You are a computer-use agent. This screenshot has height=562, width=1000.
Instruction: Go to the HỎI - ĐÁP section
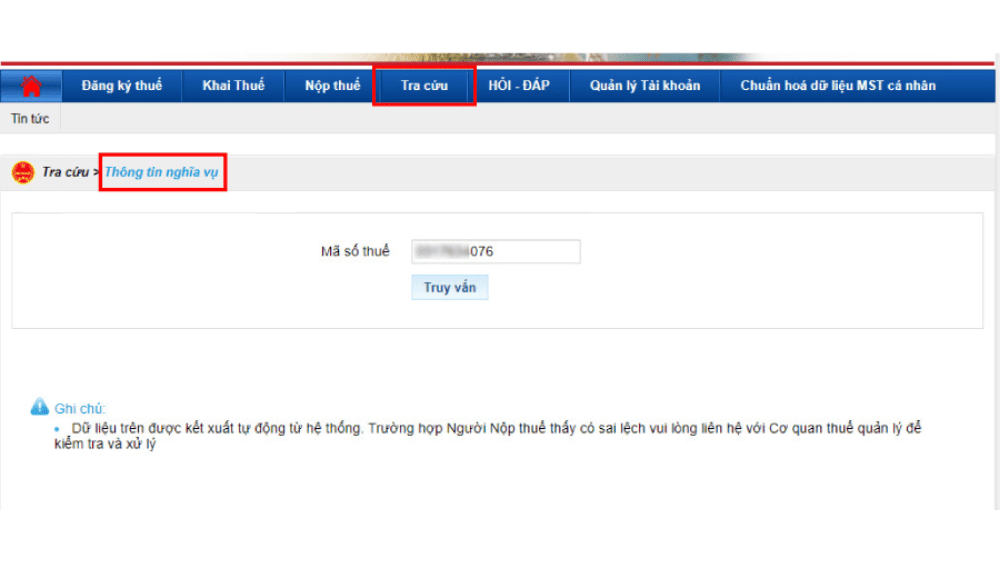click(x=518, y=86)
